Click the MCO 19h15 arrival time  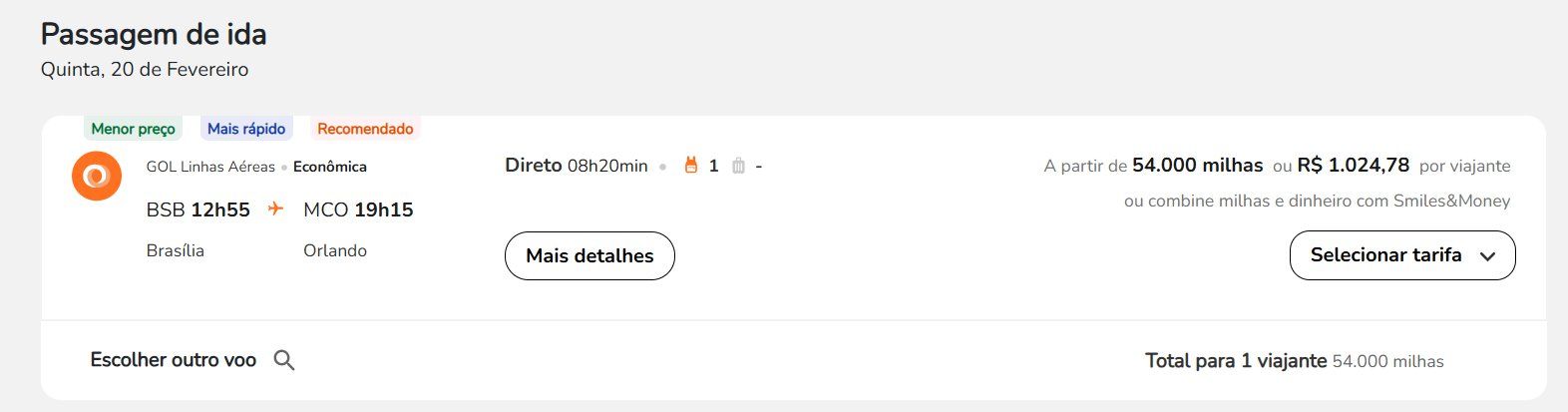click(358, 209)
